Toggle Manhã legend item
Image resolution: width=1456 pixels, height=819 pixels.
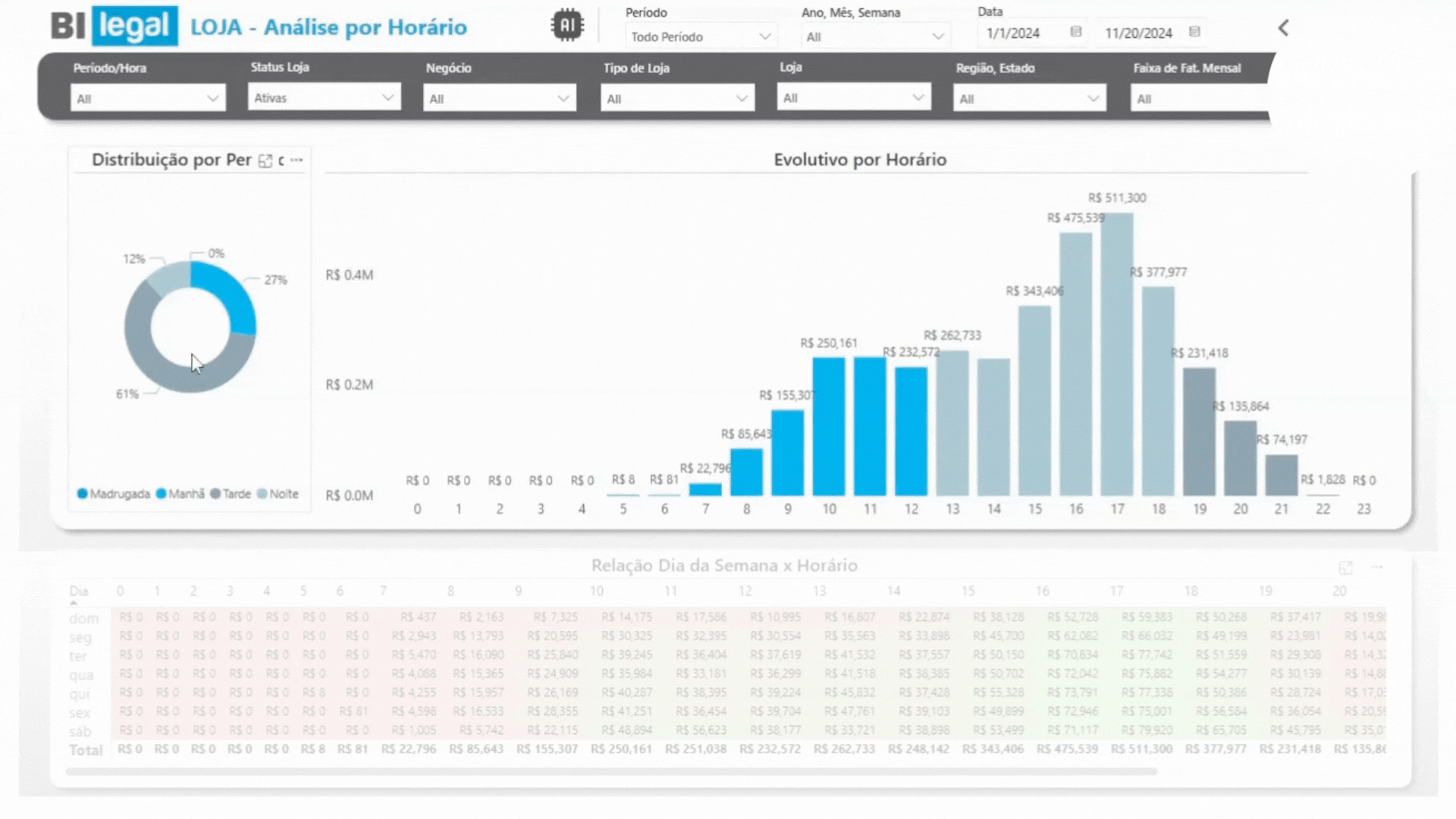click(180, 494)
